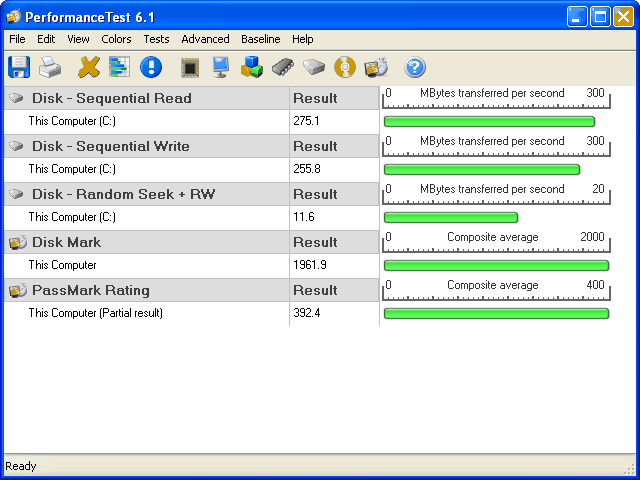Click the run all tests stopwatch icon

click(376, 67)
